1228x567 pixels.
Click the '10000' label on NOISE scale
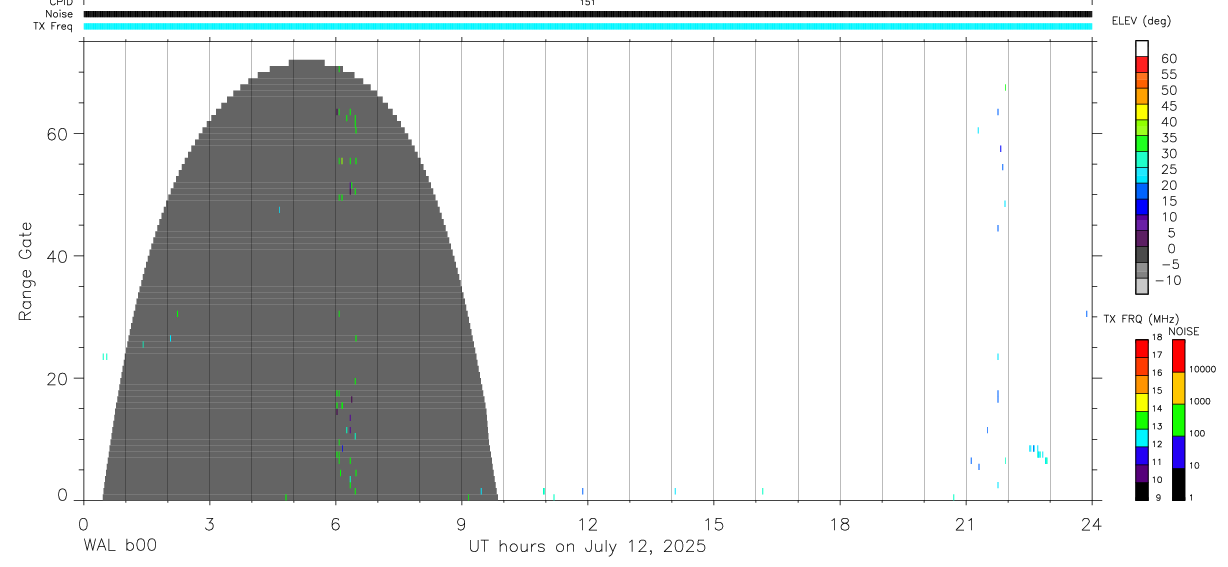tap(1202, 369)
